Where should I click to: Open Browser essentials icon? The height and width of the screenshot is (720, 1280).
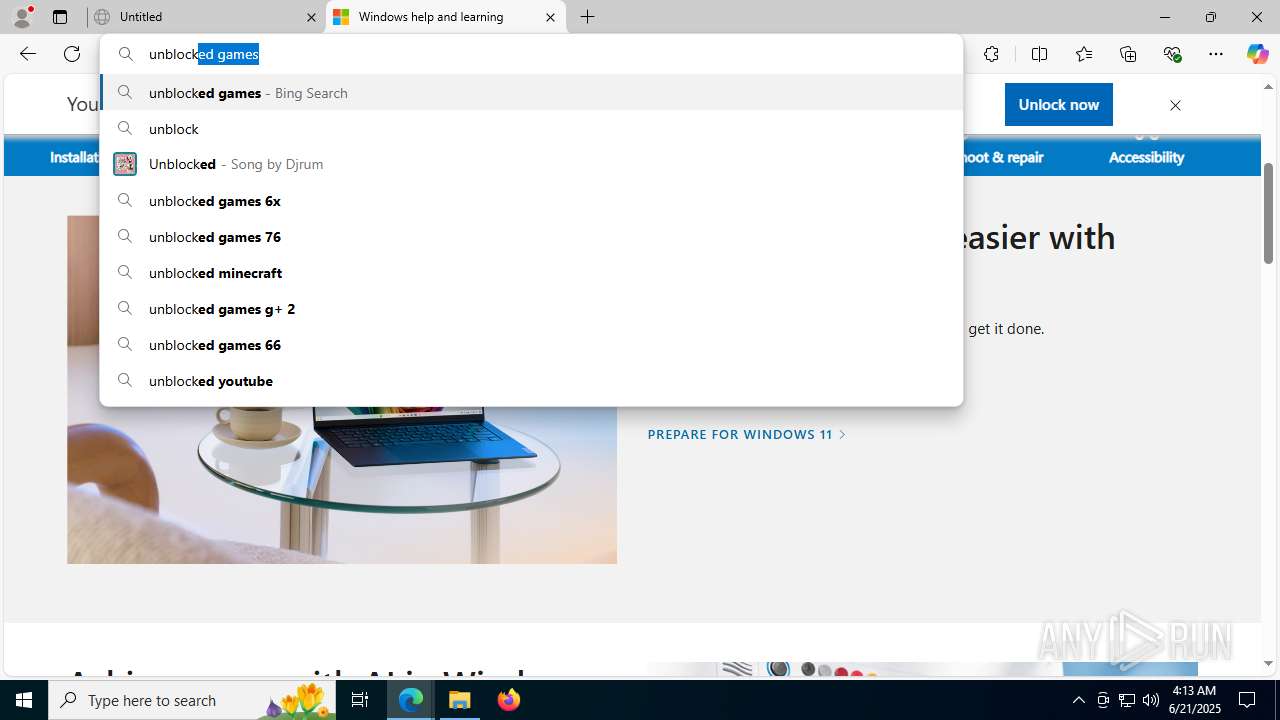(1172, 54)
